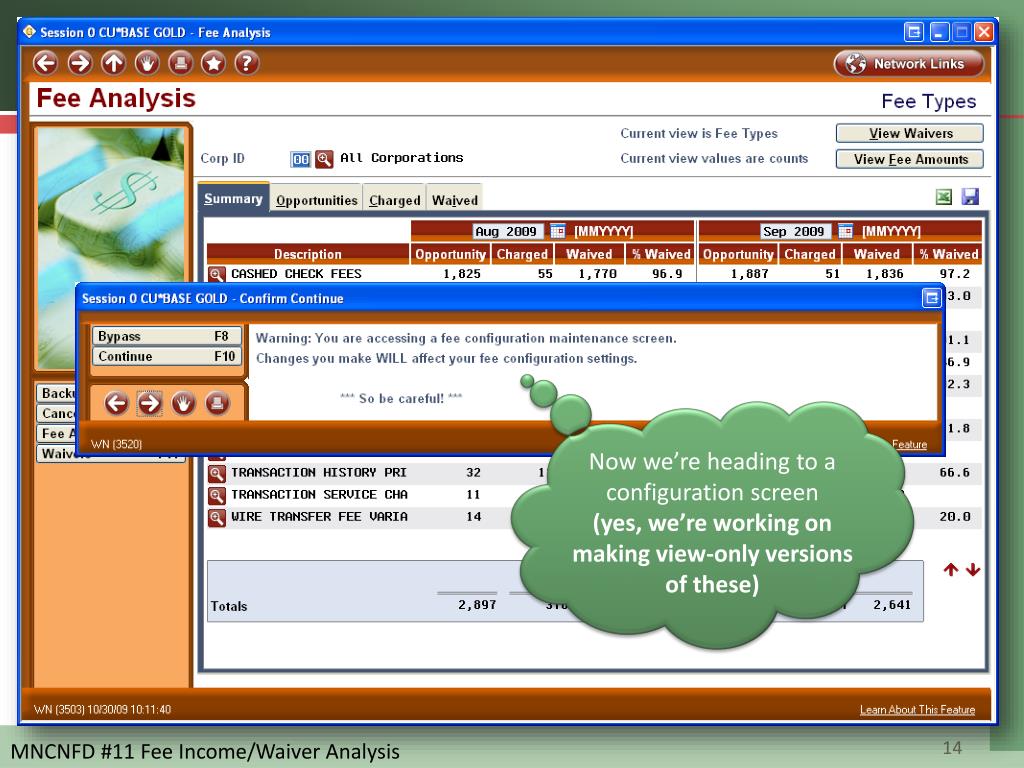Open detail for TRANSACTION HISTORY PRI row
Viewport: 1024px width, 768px height.
coord(217,473)
